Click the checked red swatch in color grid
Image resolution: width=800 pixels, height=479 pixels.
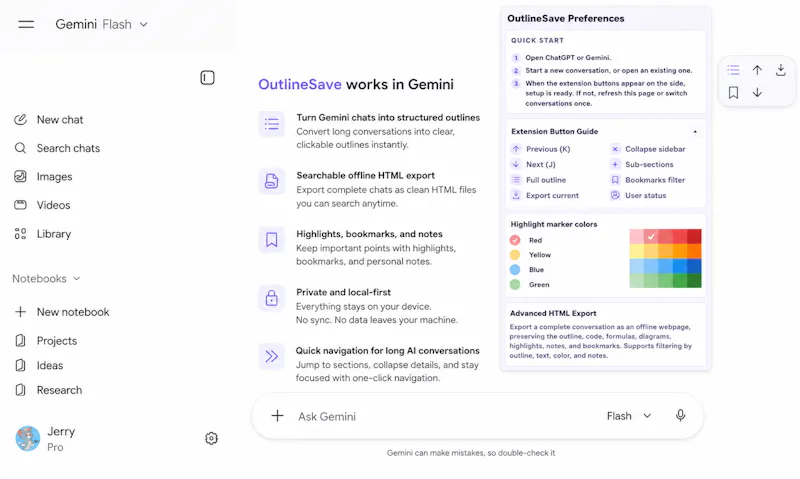[x=651, y=236]
